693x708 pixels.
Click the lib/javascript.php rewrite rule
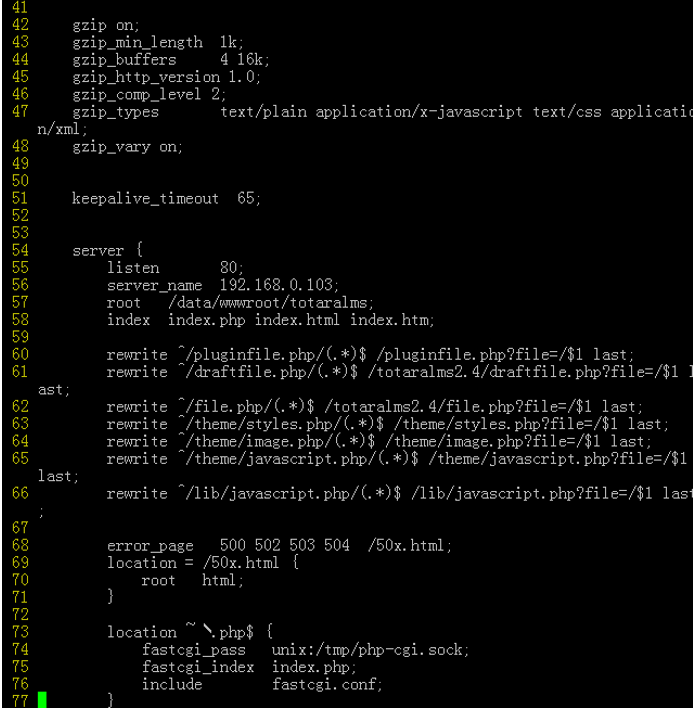point(400,494)
